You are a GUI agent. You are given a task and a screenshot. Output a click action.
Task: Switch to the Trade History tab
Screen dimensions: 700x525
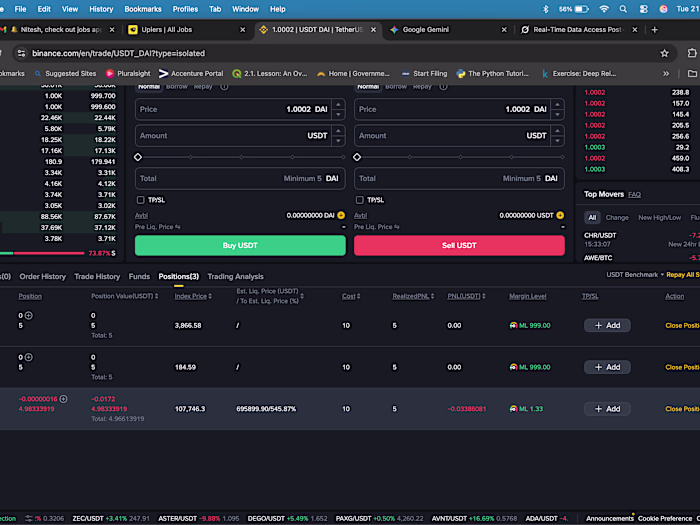point(97,276)
